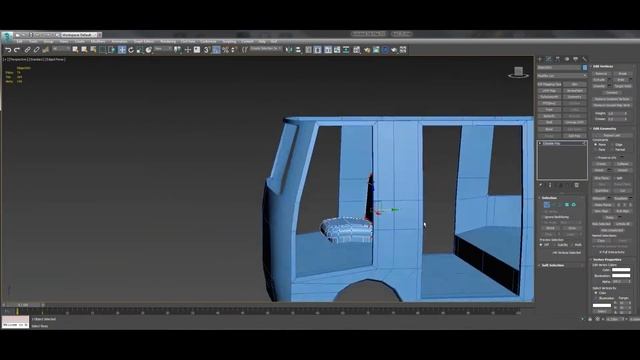640x360 pixels.
Task: Click the Hide Unselected button
Action: pos(612,230)
